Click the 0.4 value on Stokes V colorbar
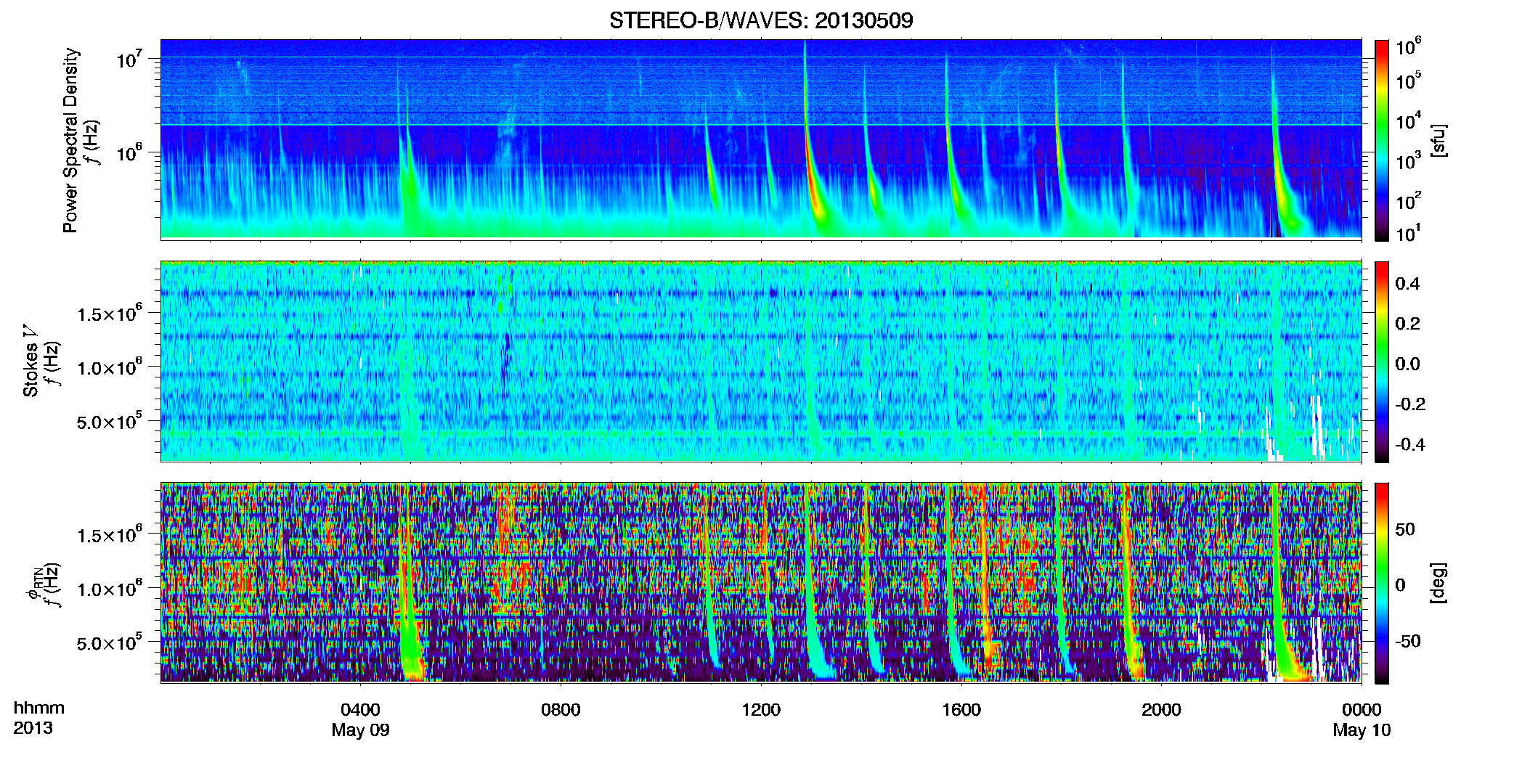The width and height of the screenshot is (1522, 784). tap(1407, 284)
